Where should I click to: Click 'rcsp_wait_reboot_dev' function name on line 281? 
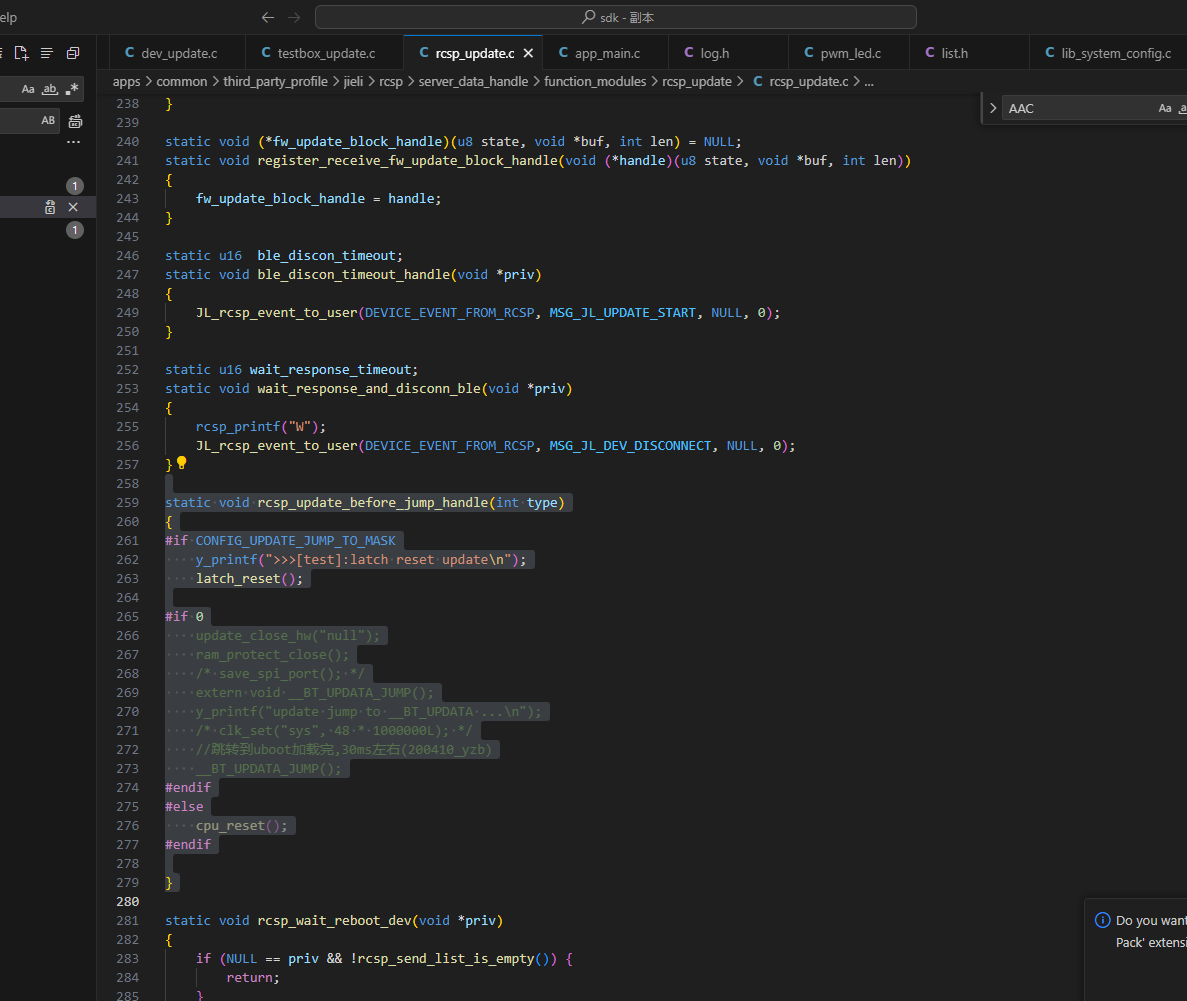coord(335,921)
